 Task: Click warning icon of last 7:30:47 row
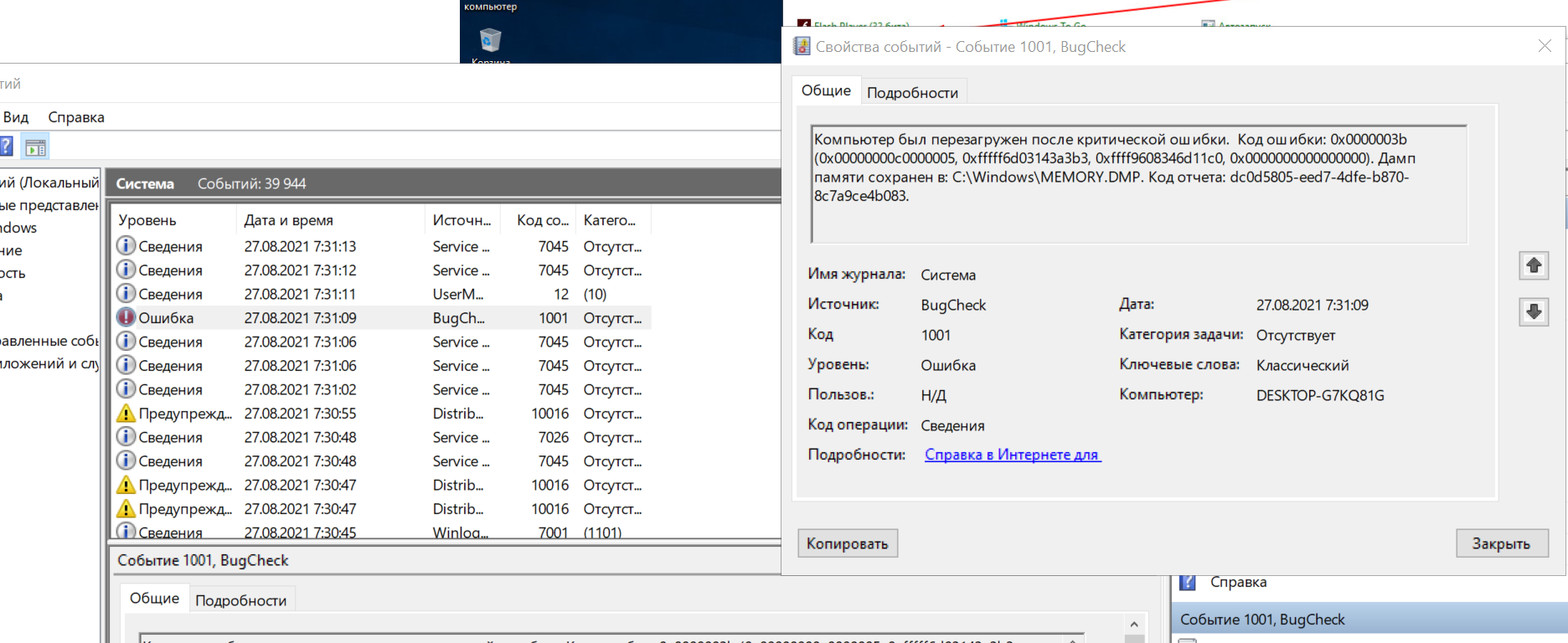(126, 509)
